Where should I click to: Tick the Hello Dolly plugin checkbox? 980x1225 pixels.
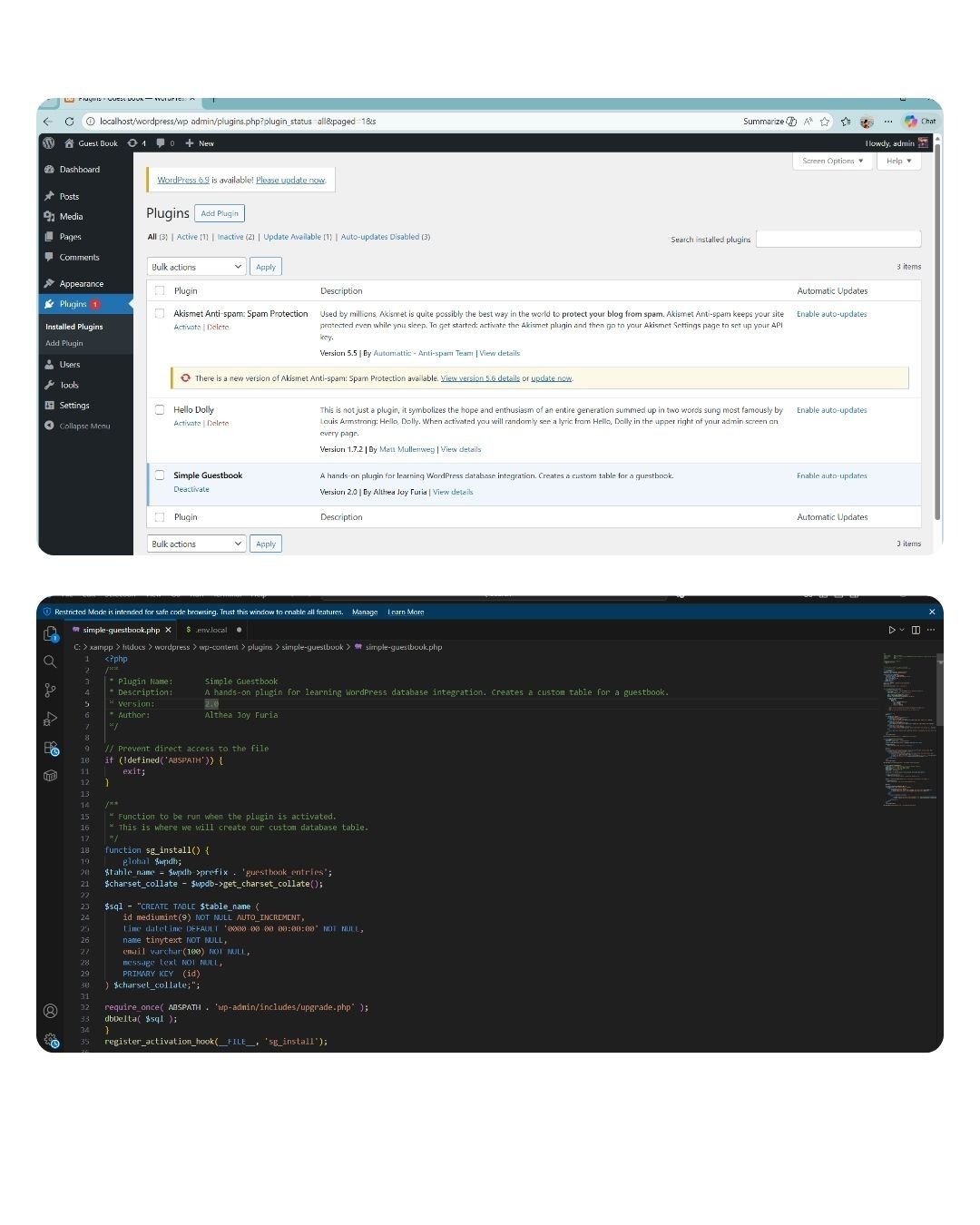[160, 410]
